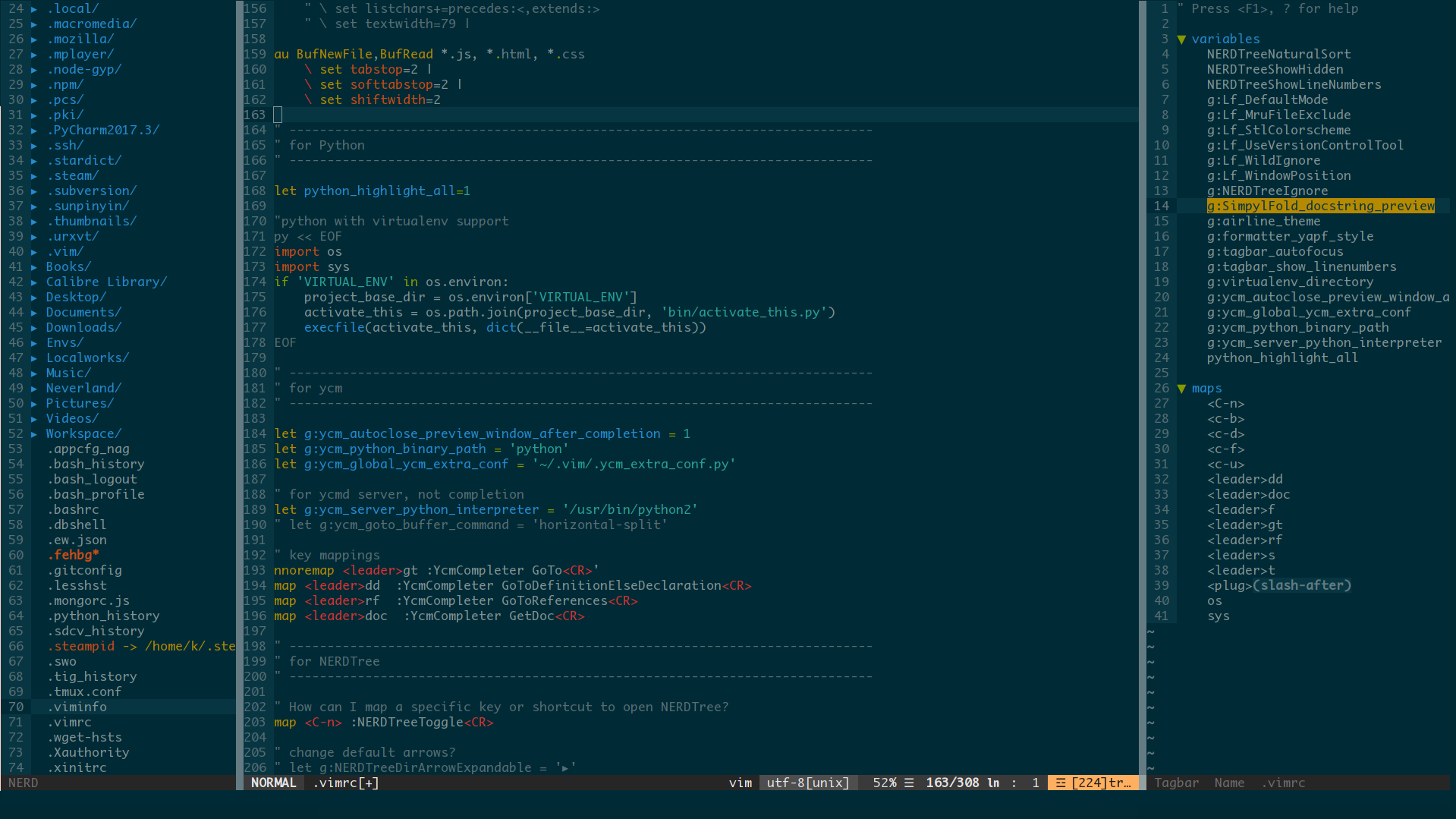Jump to NERDTreeNaturalSort tag
The height and width of the screenshot is (819, 1456).
click(x=1278, y=54)
